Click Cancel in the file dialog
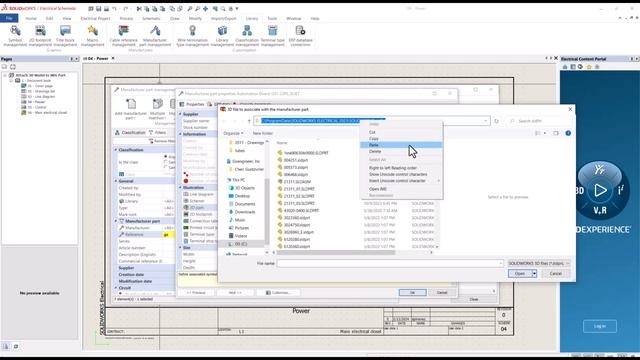Screen dimensions: 640x360 tap(556, 273)
